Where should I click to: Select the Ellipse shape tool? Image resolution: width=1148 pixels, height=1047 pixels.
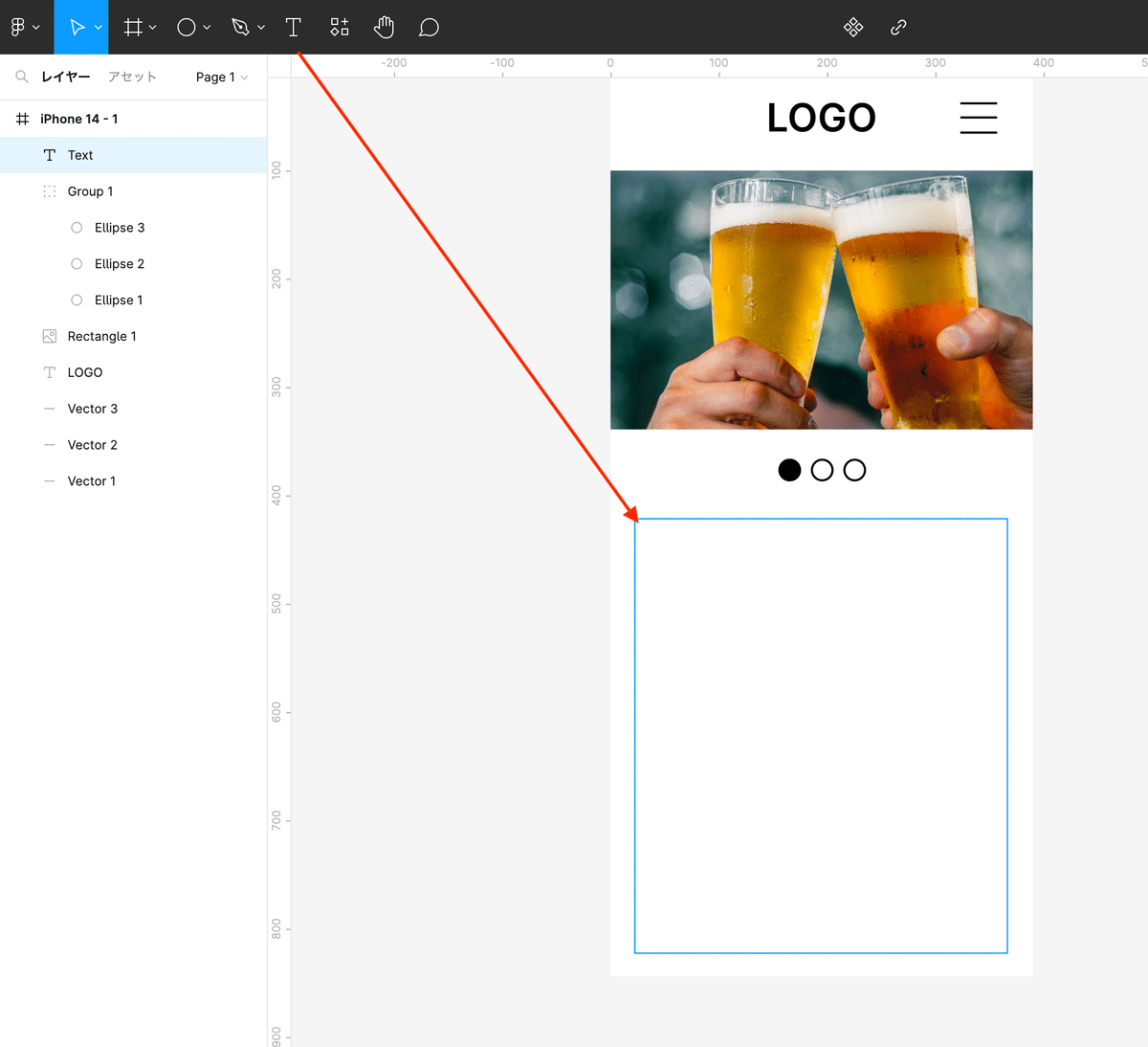click(187, 27)
